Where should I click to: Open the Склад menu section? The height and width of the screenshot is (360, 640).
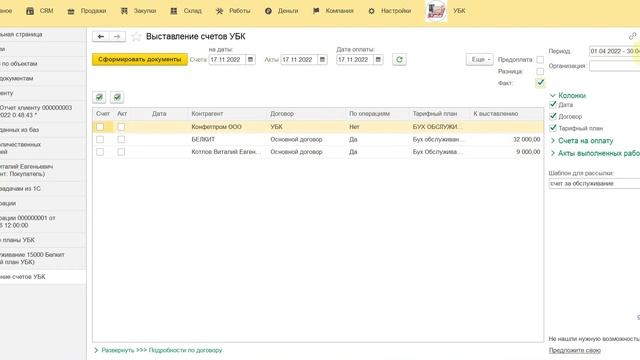point(186,11)
